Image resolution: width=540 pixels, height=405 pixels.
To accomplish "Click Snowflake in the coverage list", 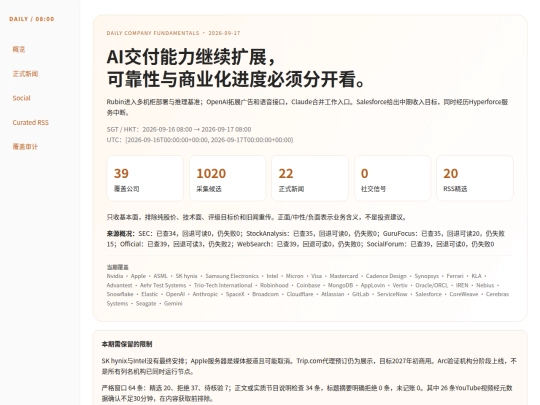I will coord(120,294).
